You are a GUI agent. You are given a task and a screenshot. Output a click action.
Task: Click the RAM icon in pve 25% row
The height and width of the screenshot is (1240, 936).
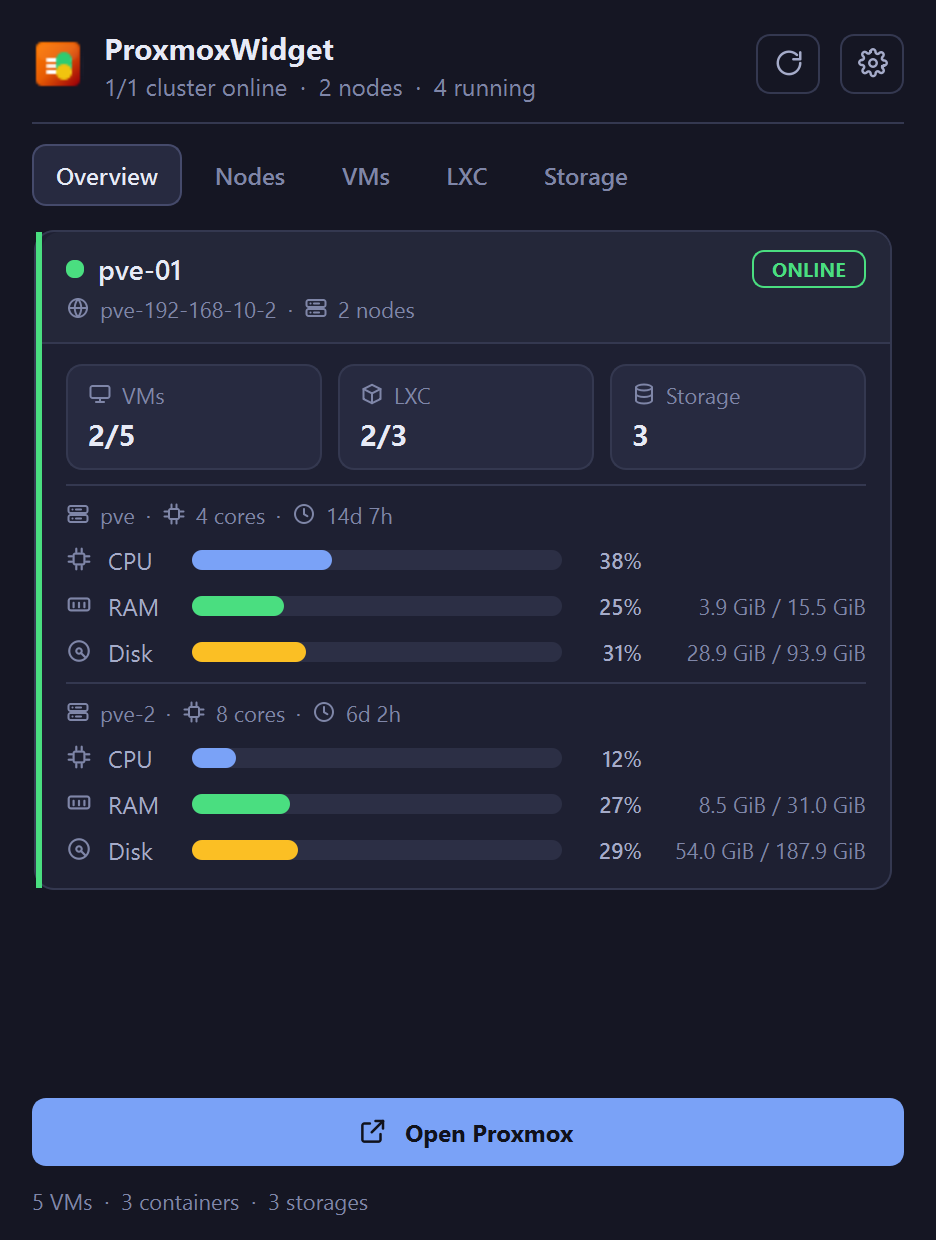click(x=78, y=606)
